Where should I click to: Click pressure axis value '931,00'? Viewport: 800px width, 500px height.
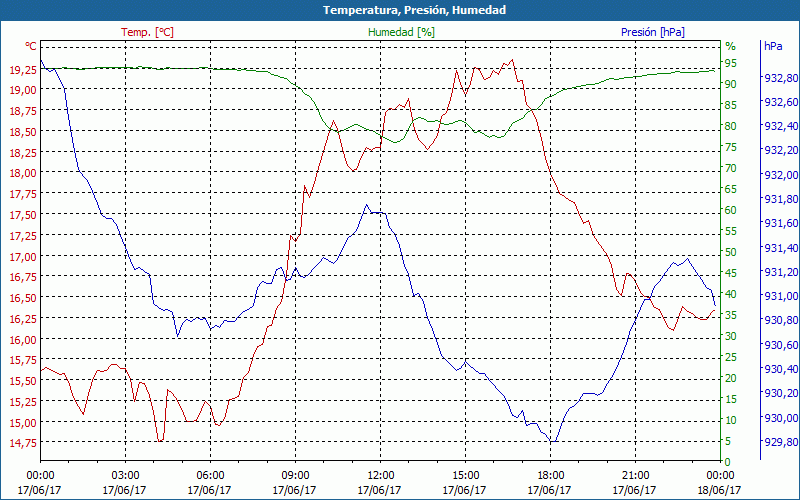click(781, 296)
